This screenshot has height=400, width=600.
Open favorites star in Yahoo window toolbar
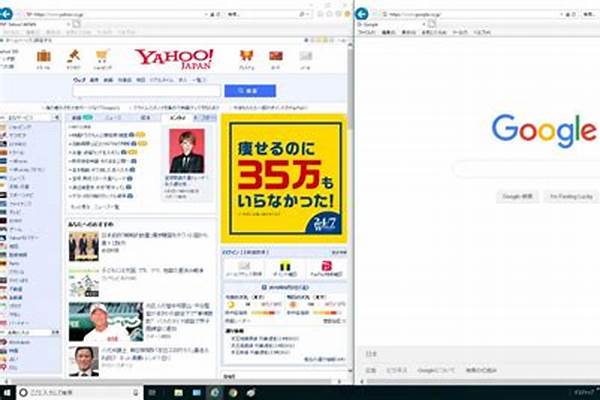tap(329, 14)
